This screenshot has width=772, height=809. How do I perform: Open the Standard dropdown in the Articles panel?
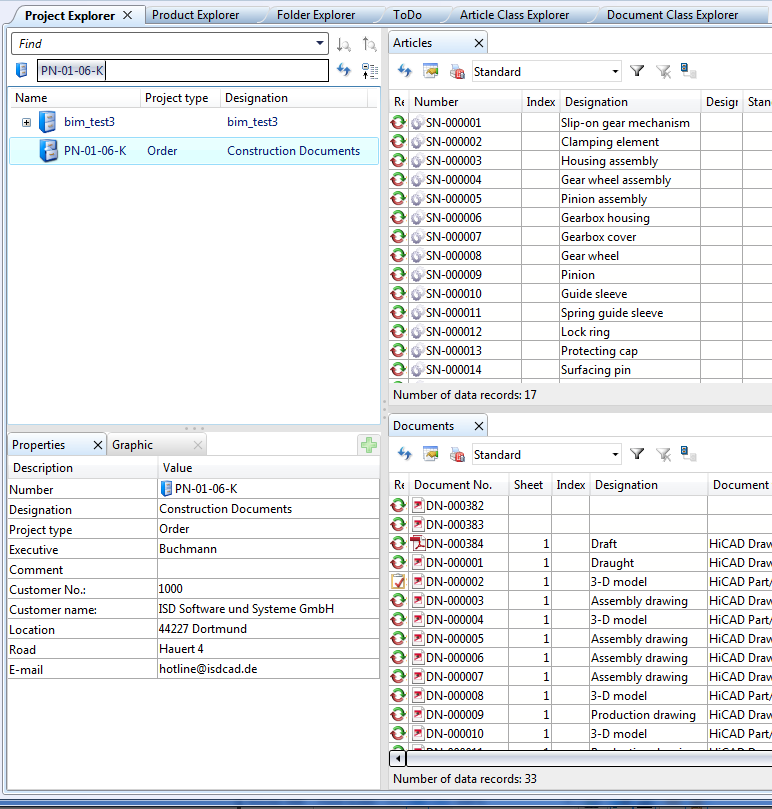click(x=614, y=72)
